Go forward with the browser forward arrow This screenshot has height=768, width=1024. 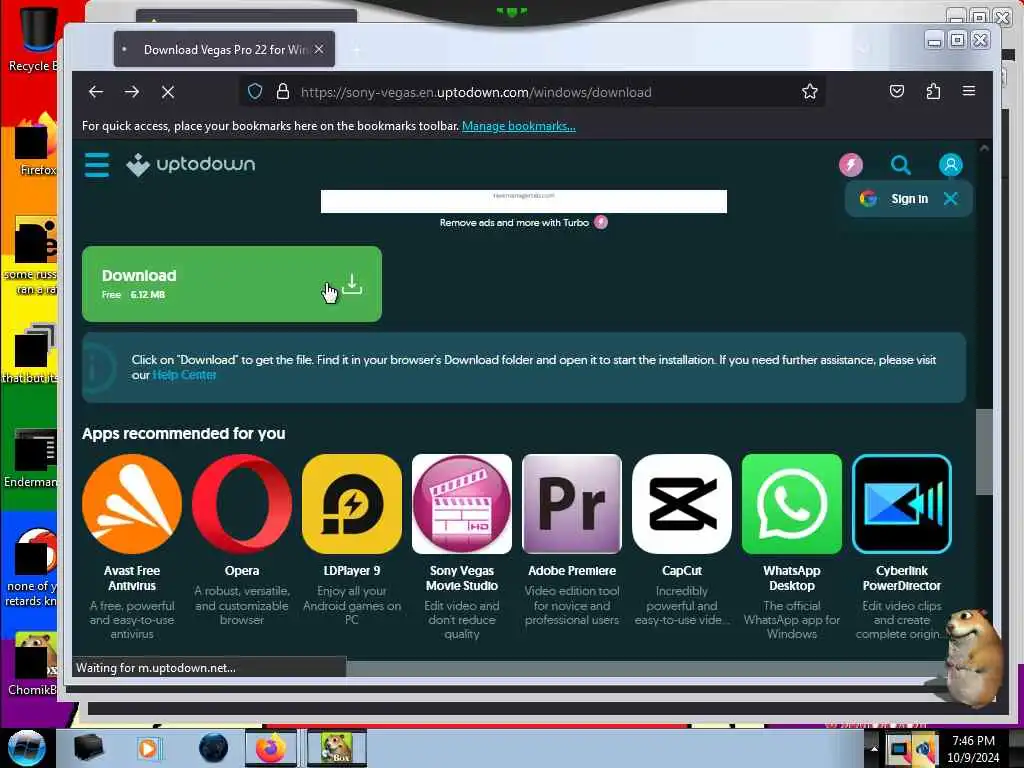[x=132, y=92]
